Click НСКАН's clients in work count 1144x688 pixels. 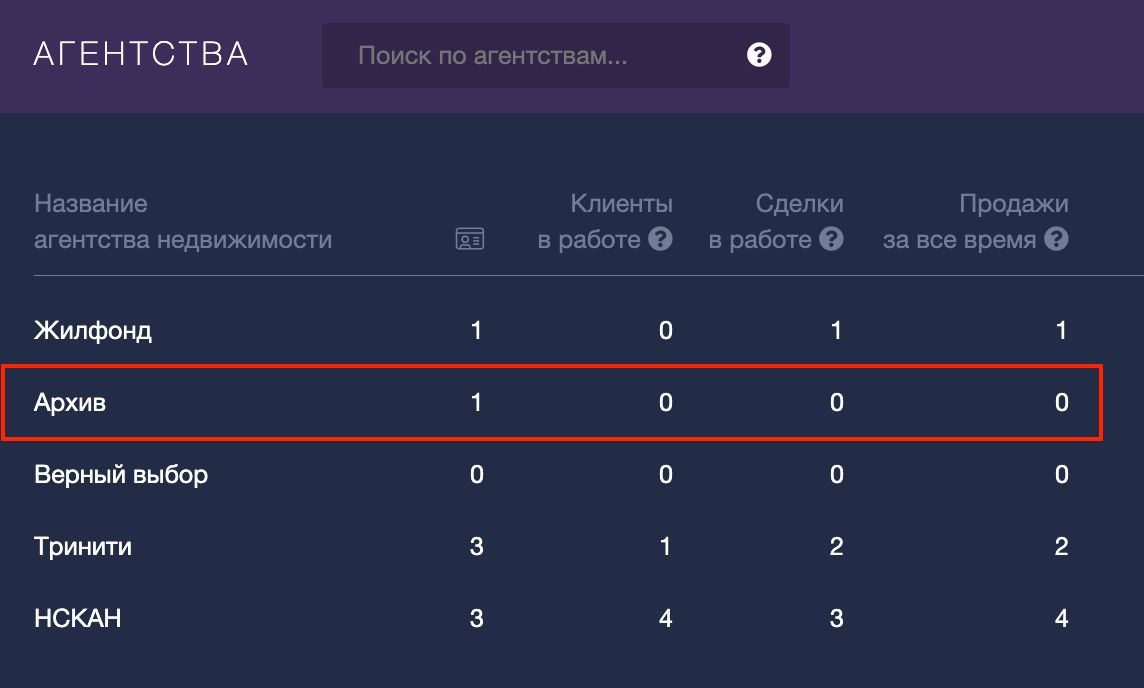click(666, 619)
